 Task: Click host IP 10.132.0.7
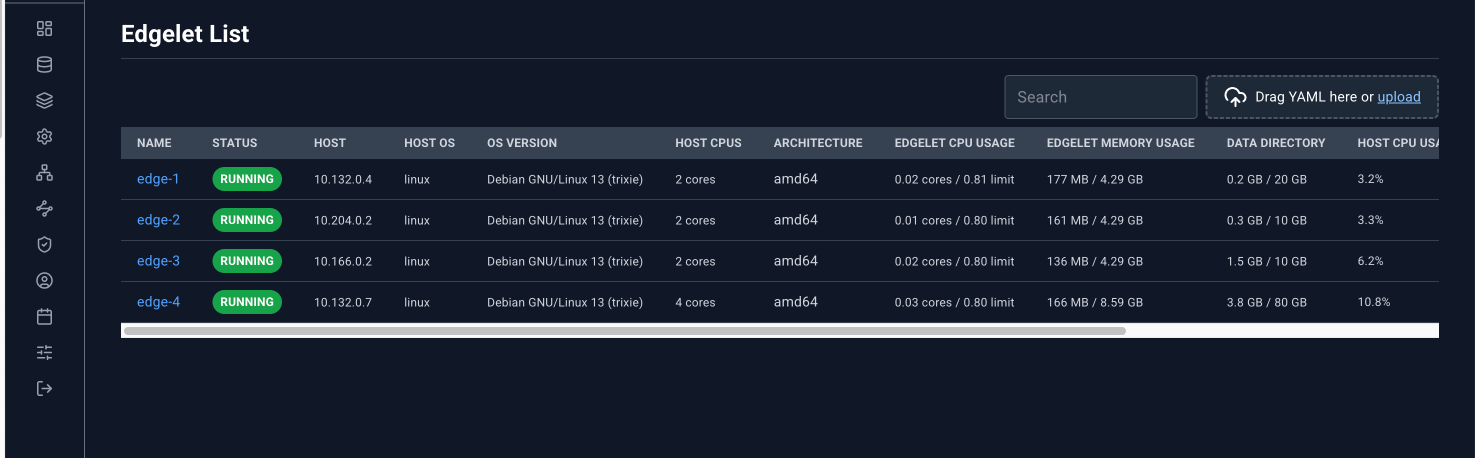click(343, 303)
